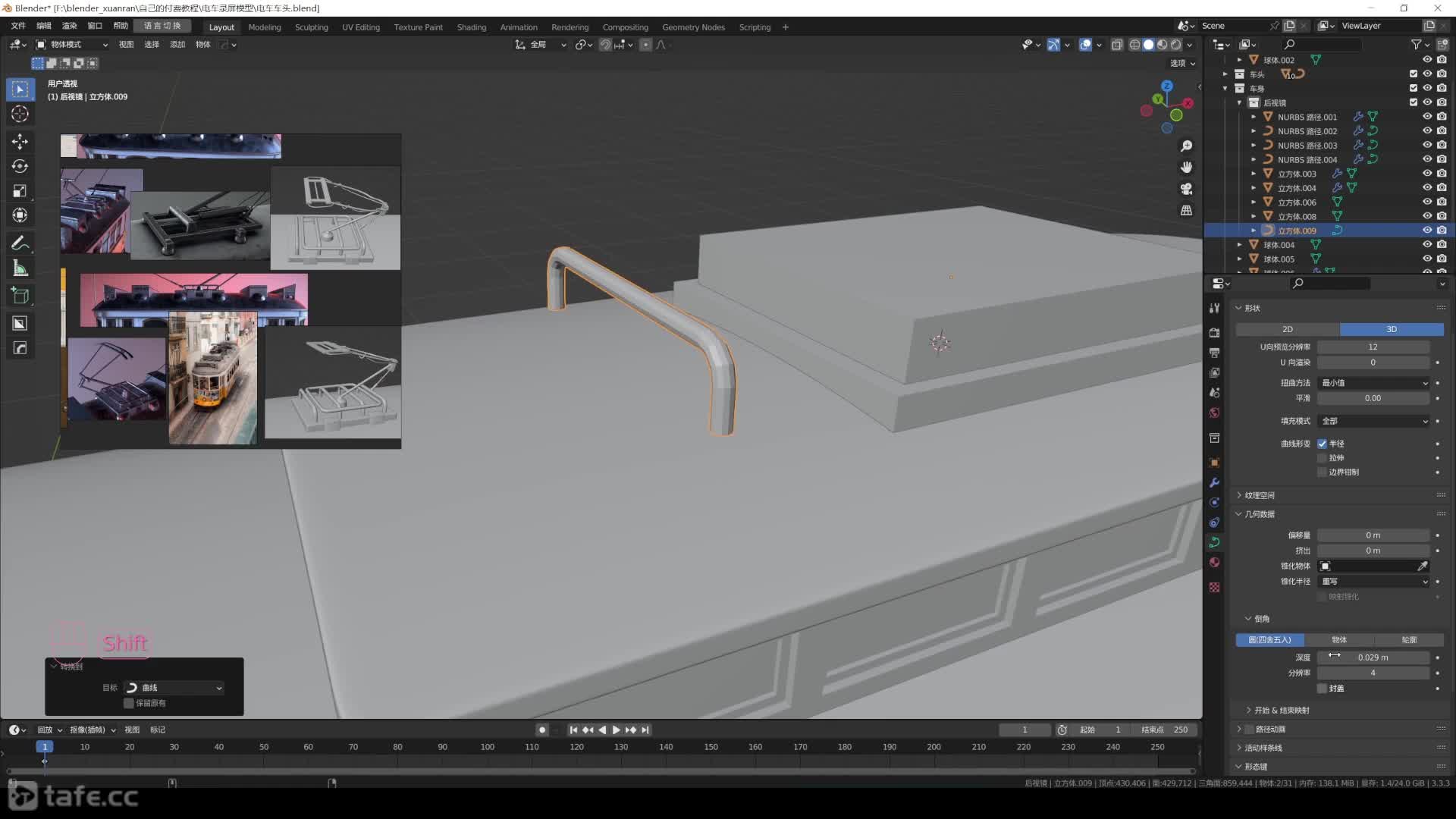This screenshot has height=819, width=1456.
Task: Choose the Move tool
Action: click(x=20, y=142)
